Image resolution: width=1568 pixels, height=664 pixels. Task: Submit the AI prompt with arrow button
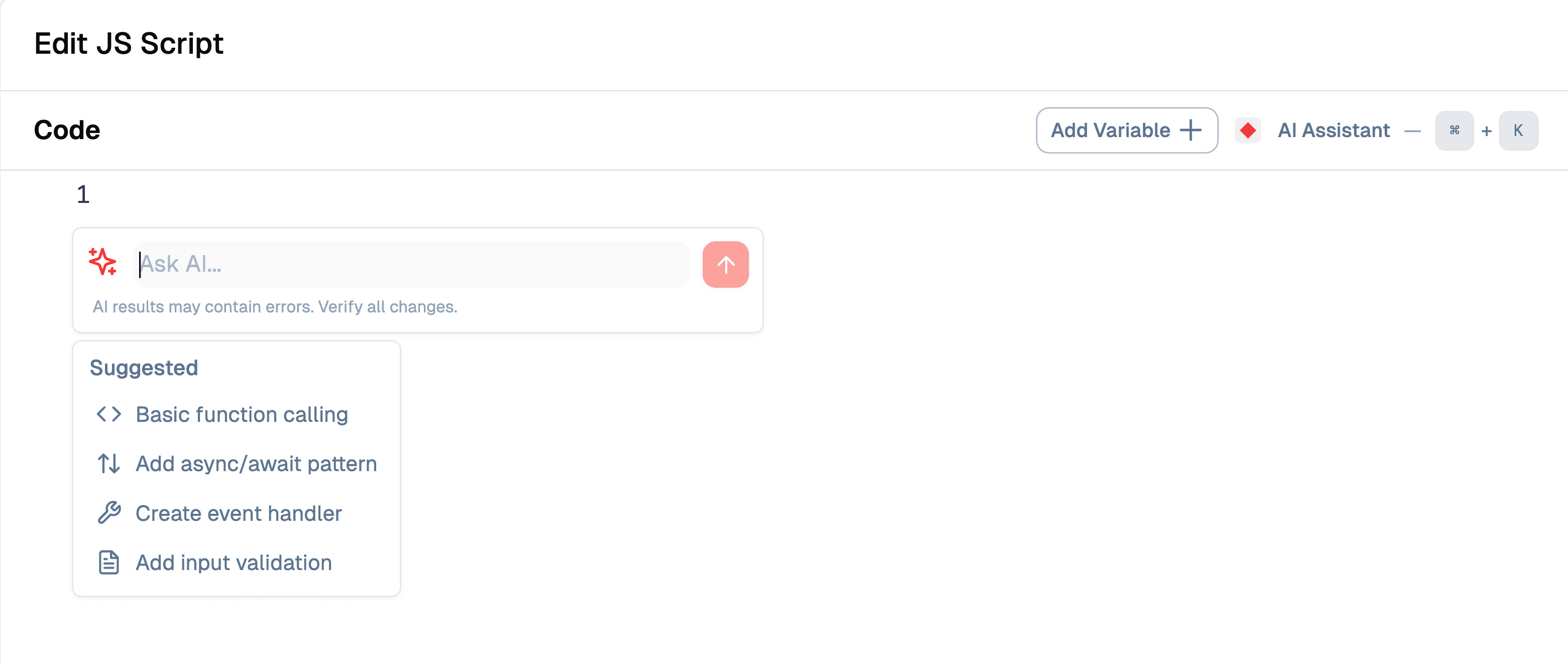(x=725, y=265)
